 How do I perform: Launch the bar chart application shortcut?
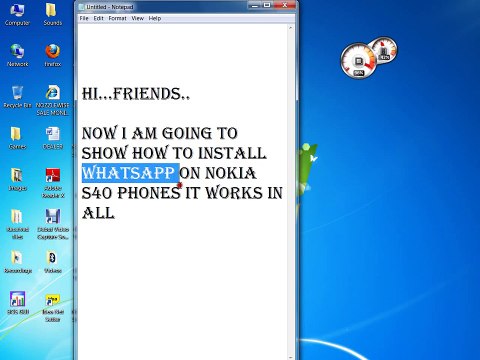[x=18, y=303]
